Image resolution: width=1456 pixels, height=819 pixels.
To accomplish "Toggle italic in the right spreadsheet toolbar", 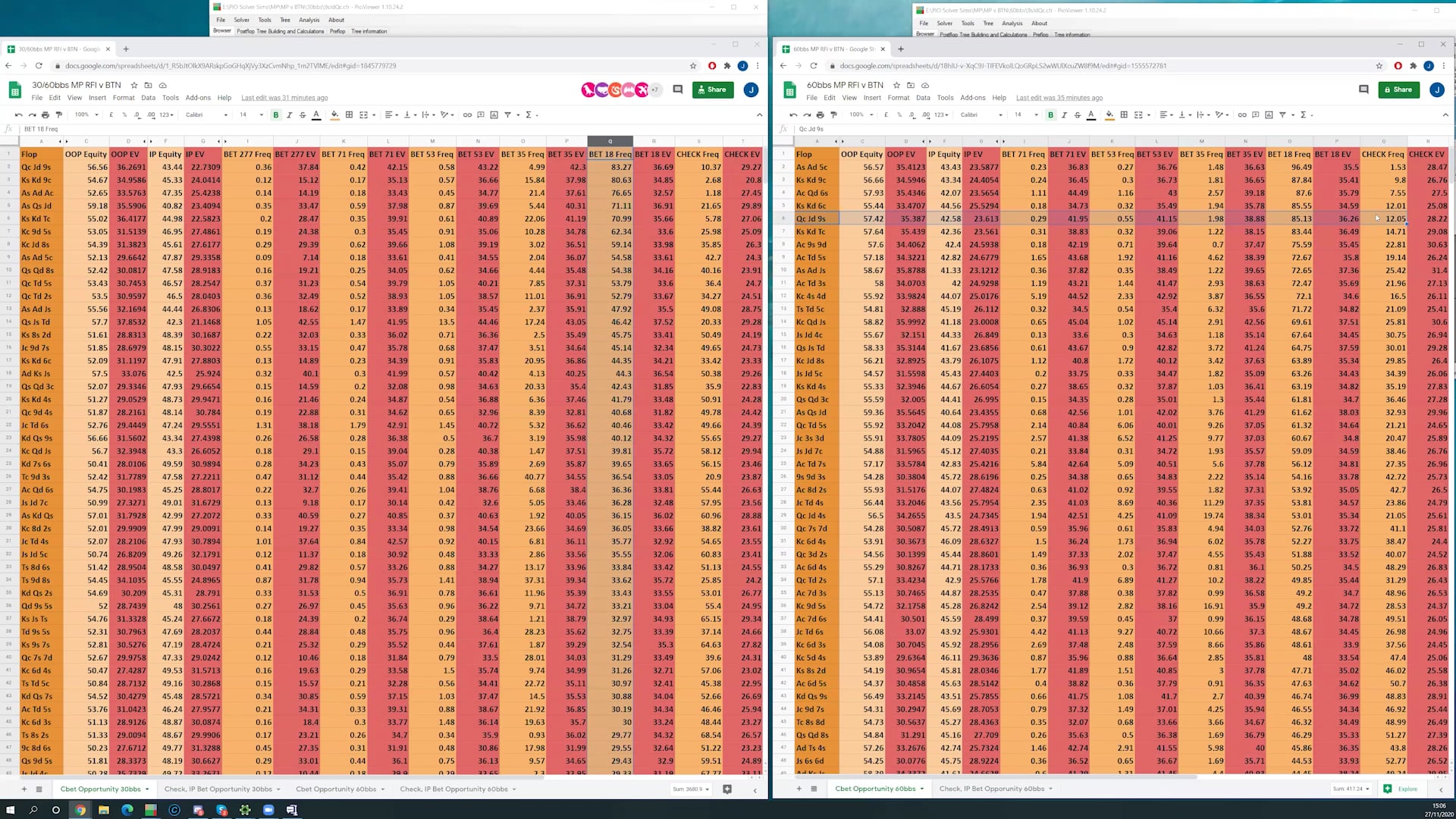I will (x=1064, y=115).
